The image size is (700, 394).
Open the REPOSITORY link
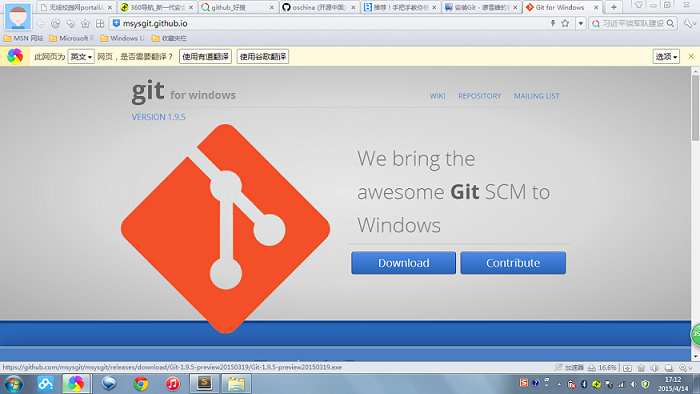click(x=479, y=96)
